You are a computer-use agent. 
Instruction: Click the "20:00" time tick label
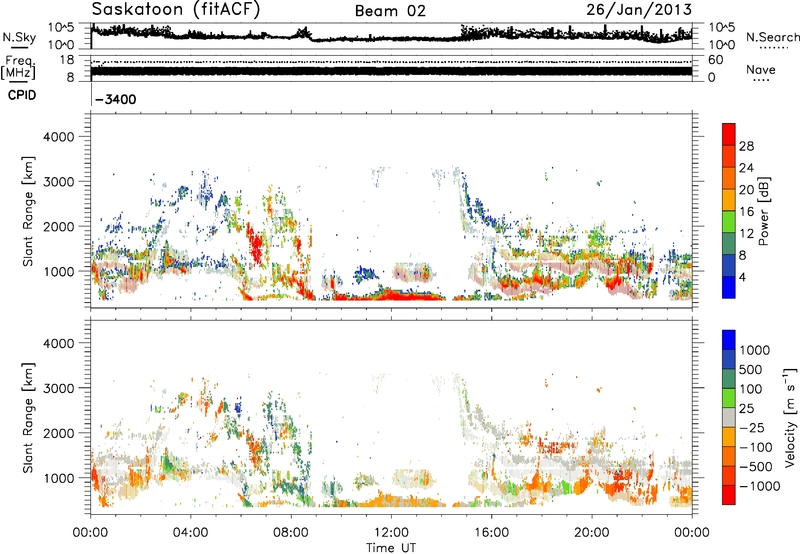click(x=591, y=533)
